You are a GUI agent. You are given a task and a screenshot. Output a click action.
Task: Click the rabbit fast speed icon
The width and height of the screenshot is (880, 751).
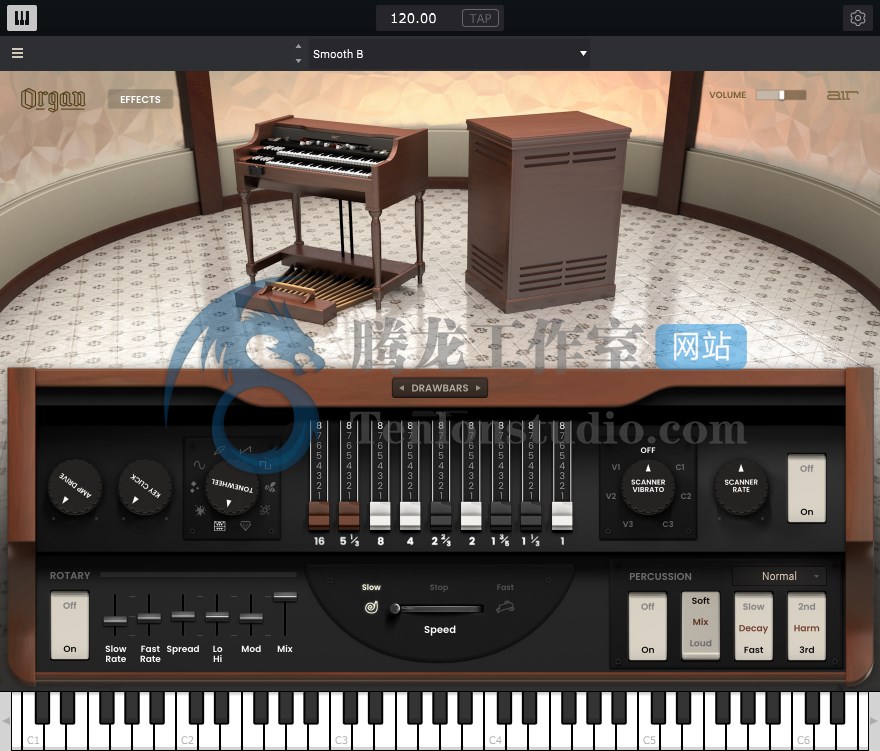505,607
